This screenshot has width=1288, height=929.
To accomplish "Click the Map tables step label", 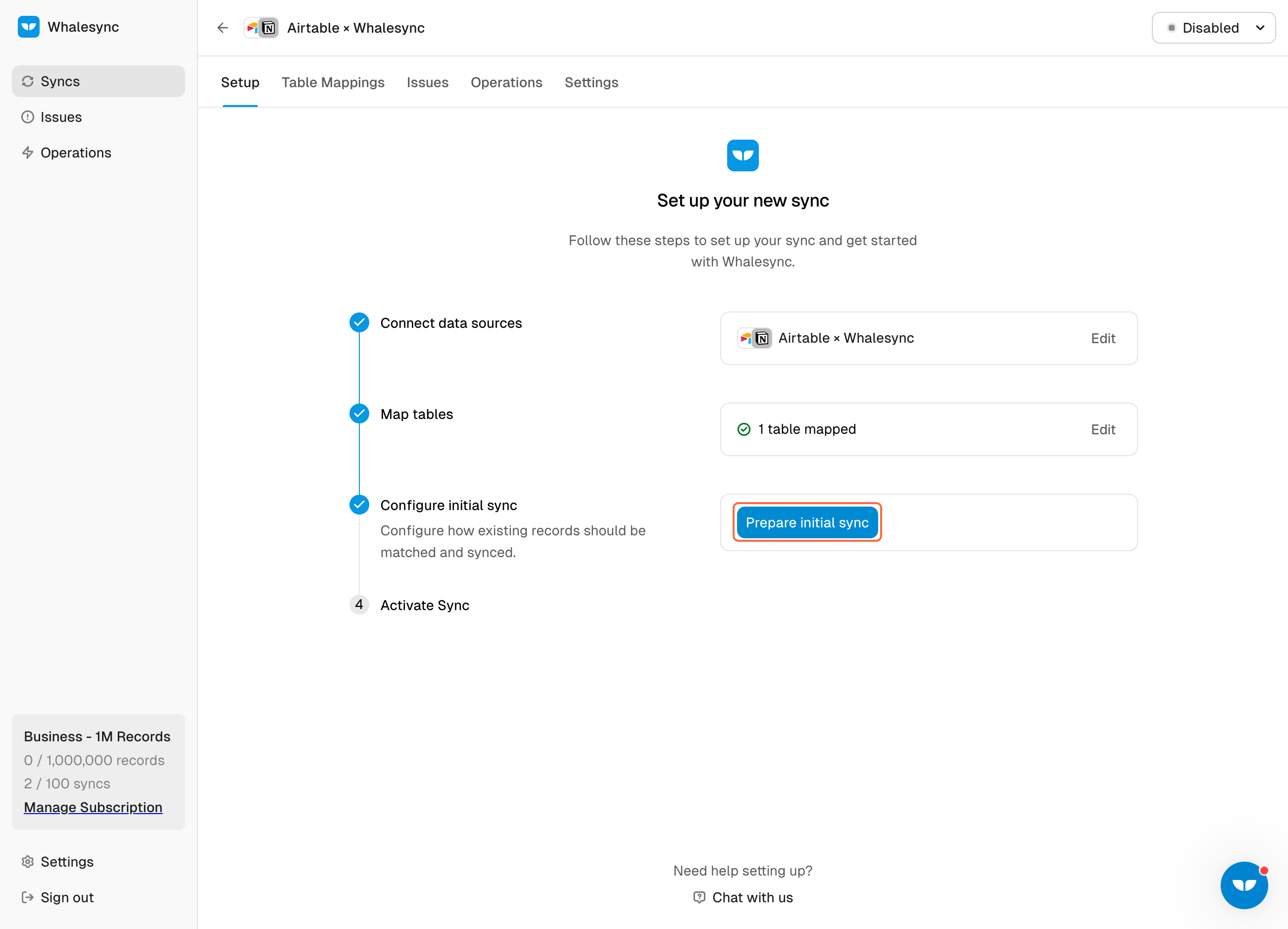I will point(417,414).
